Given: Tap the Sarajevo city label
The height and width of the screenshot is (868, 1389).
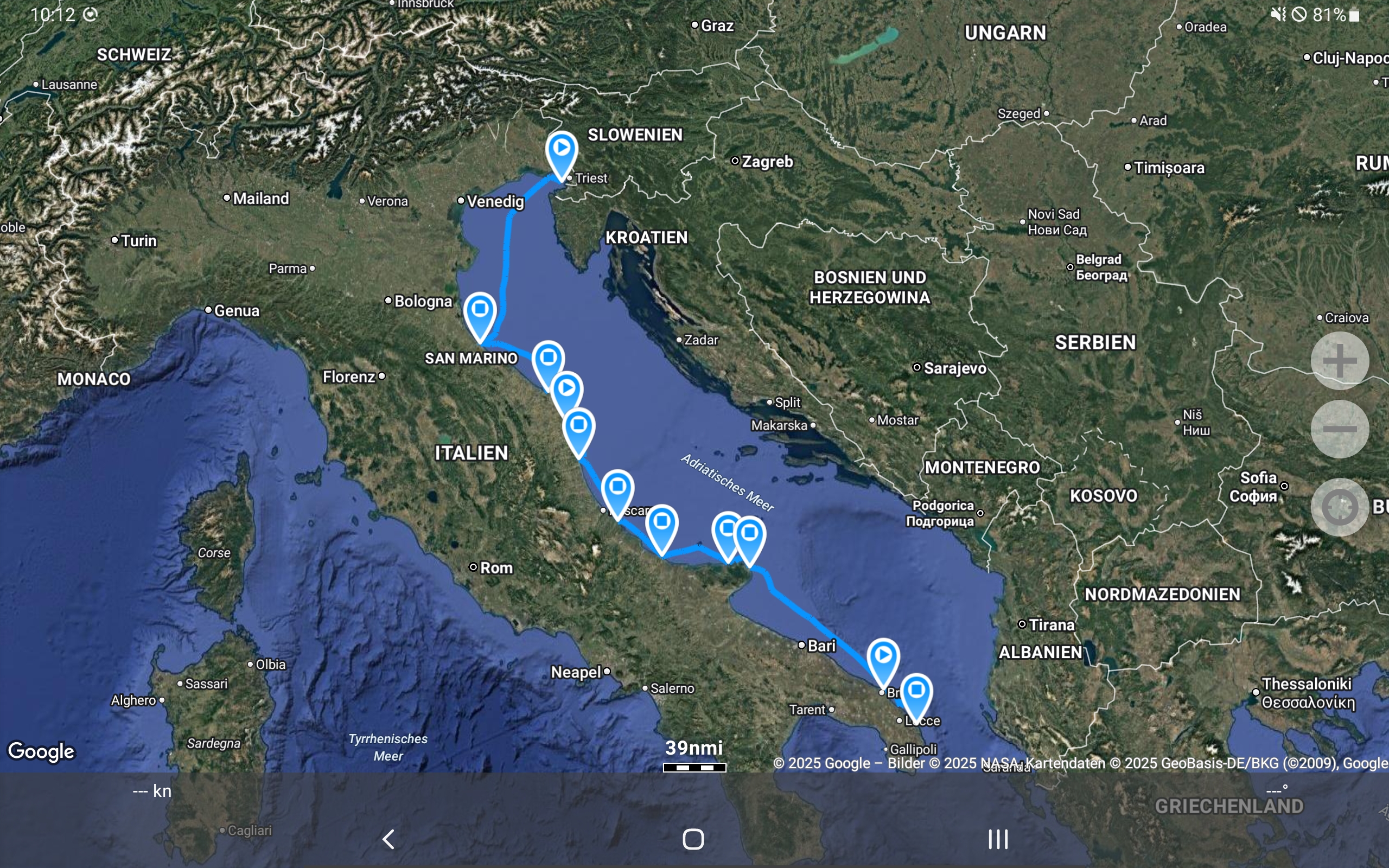Looking at the screenshot, I should pyautogui.click(x=955, y=368).
